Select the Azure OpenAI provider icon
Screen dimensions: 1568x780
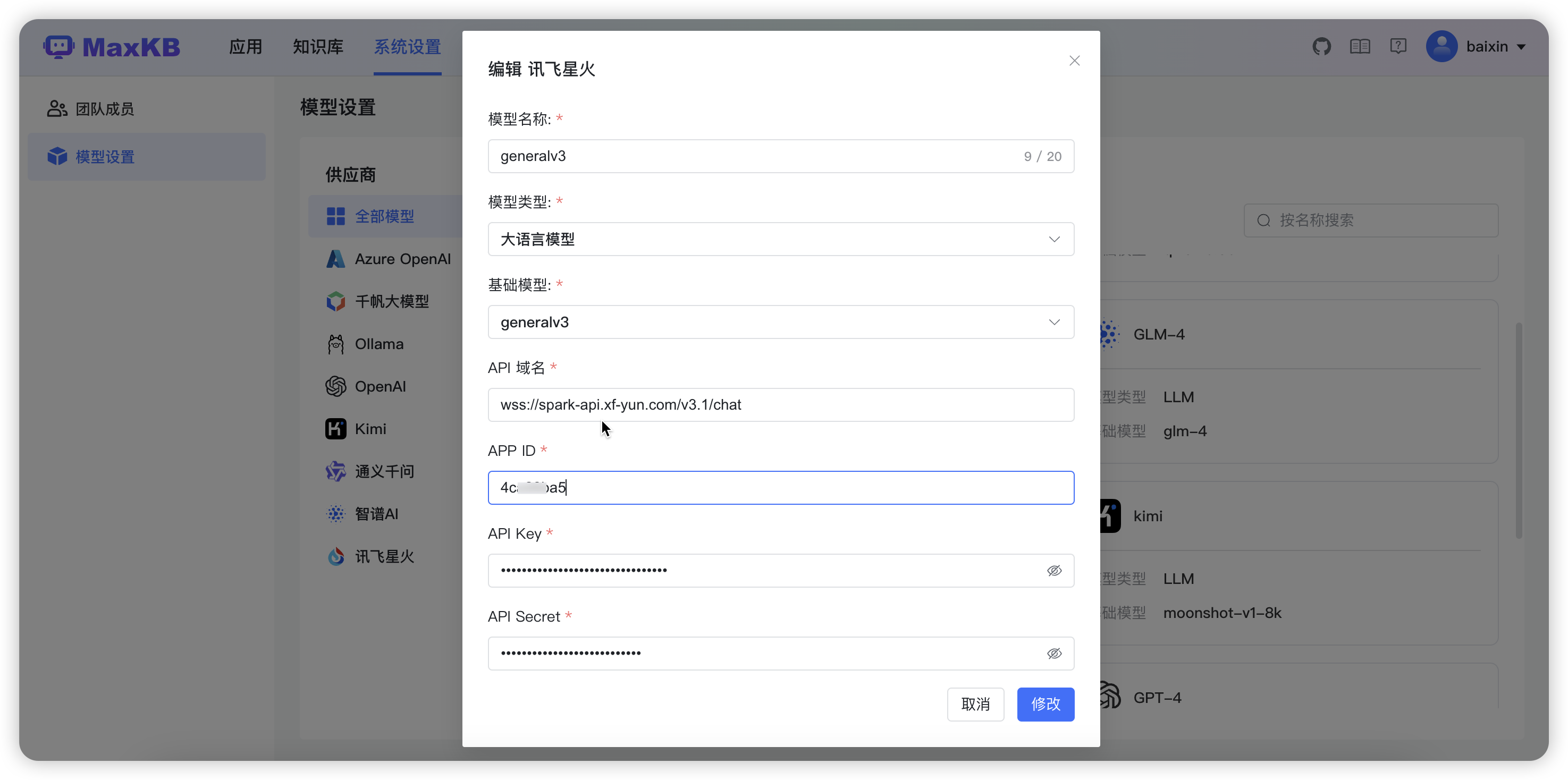click(x=335, y=259)
